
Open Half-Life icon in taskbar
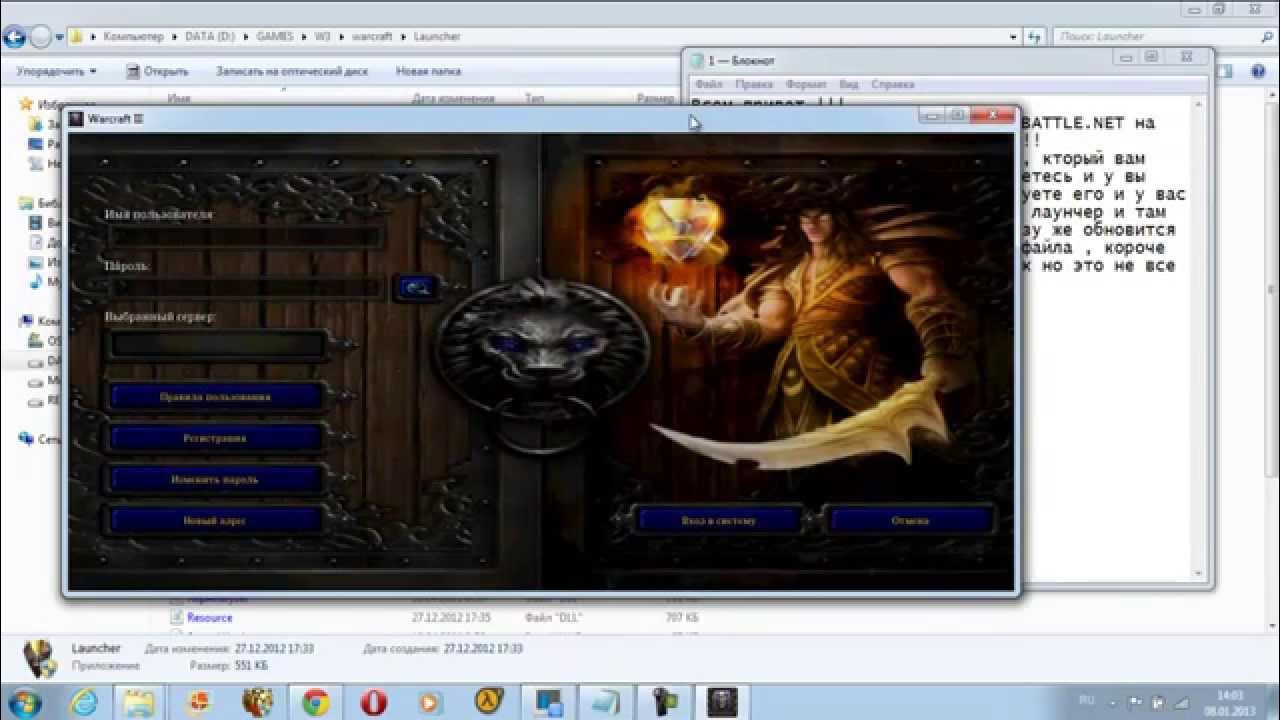490,702
